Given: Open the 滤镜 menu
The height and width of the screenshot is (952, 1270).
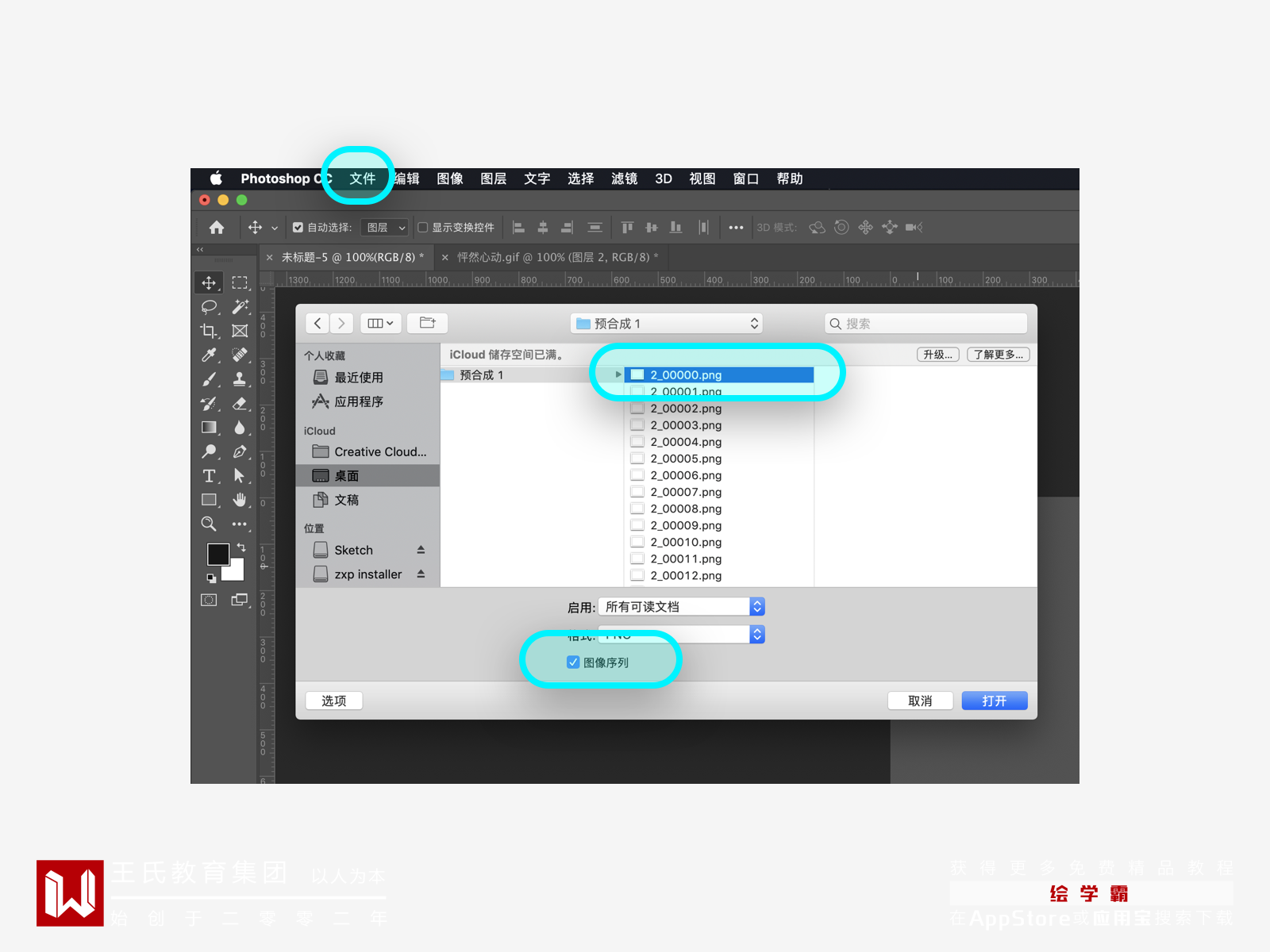Looking at the screenshot, I should 624,178.
